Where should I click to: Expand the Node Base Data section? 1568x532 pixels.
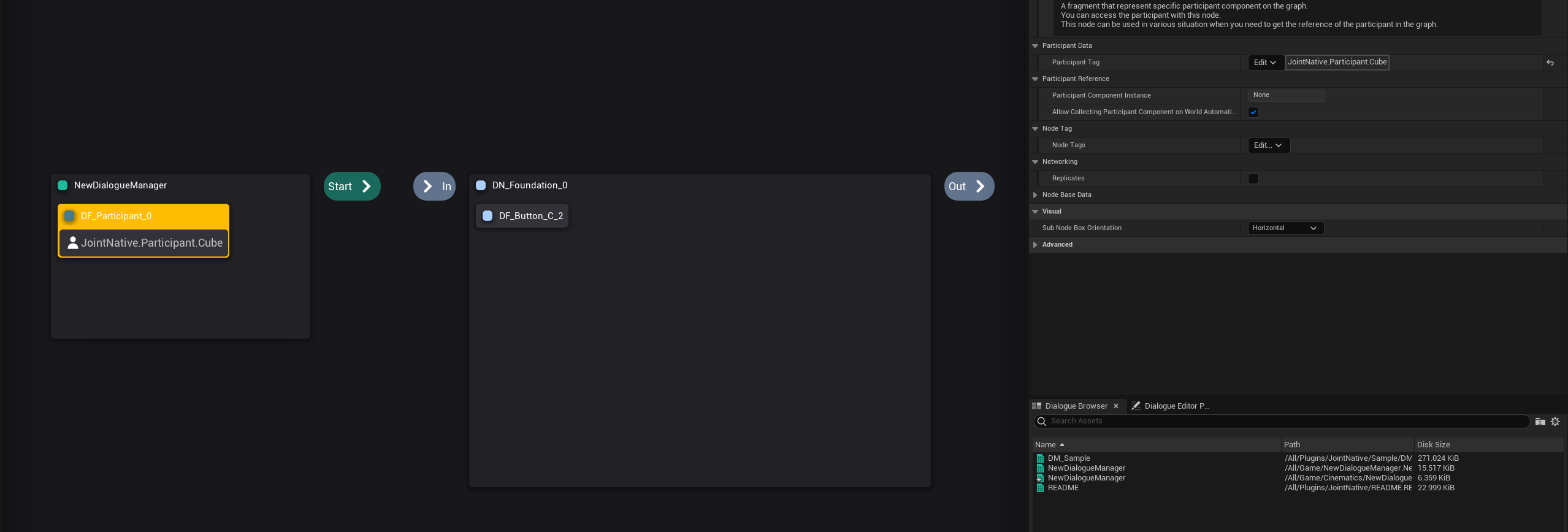(1035, 195)
